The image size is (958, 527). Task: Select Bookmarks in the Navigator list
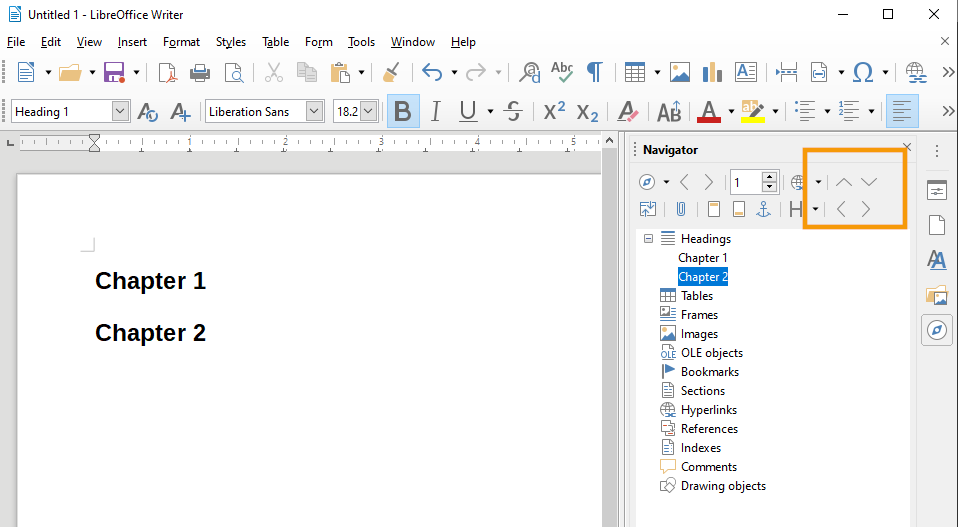point(709,372)
